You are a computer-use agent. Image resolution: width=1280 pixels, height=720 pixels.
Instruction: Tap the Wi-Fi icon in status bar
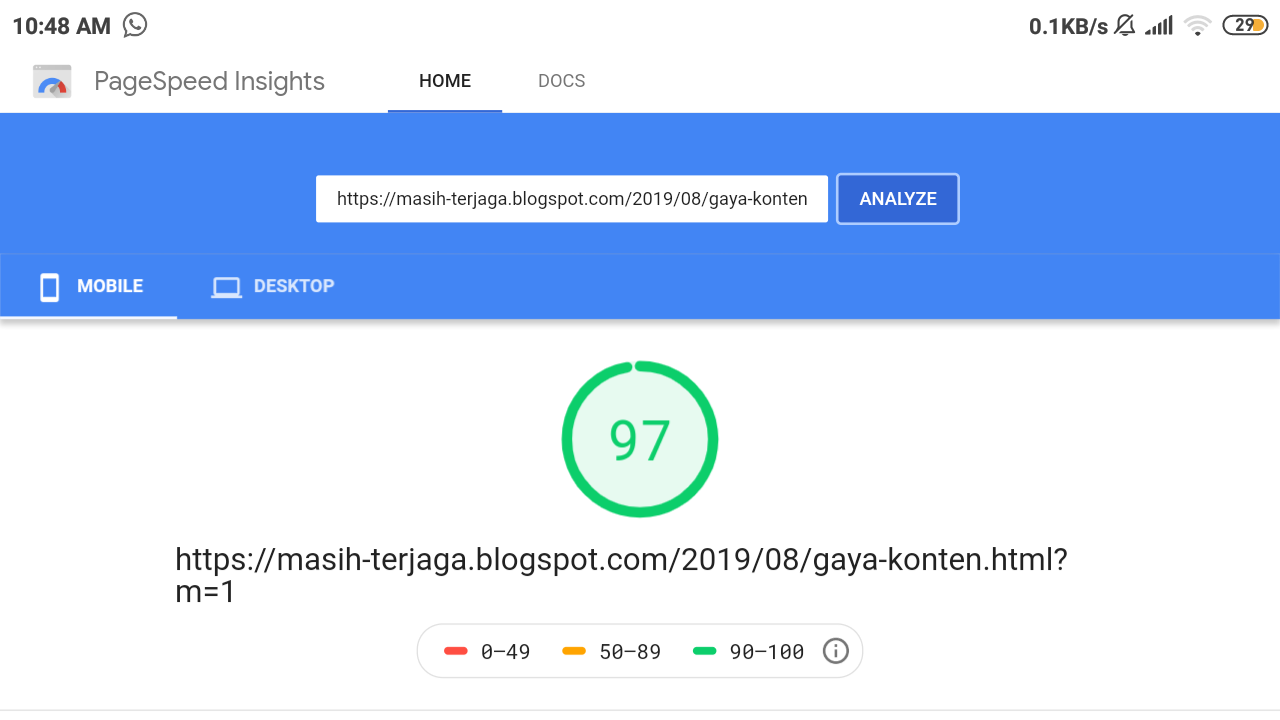tap(1197, 26)
